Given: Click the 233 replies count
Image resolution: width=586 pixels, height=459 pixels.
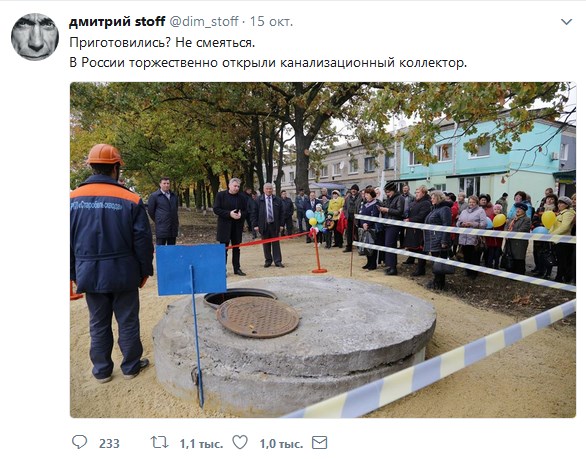Looking at the screenshot, I should point(109,443).
